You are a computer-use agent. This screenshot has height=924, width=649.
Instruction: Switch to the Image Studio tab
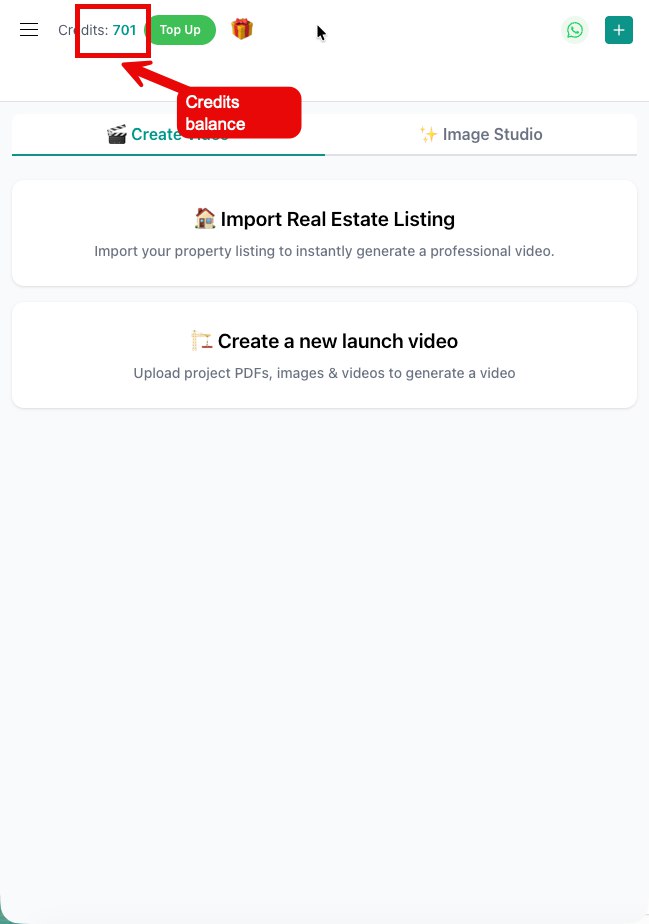point(481,134)
